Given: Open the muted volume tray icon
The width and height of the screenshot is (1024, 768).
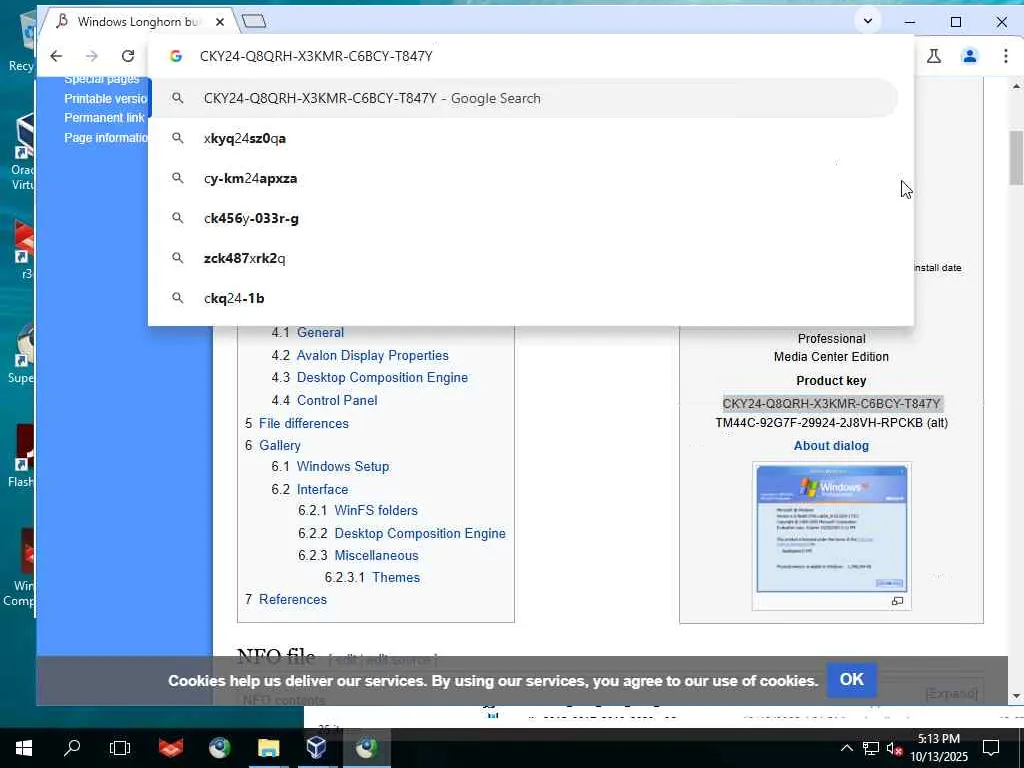Looking at the screenshot, I should [895, 748].
